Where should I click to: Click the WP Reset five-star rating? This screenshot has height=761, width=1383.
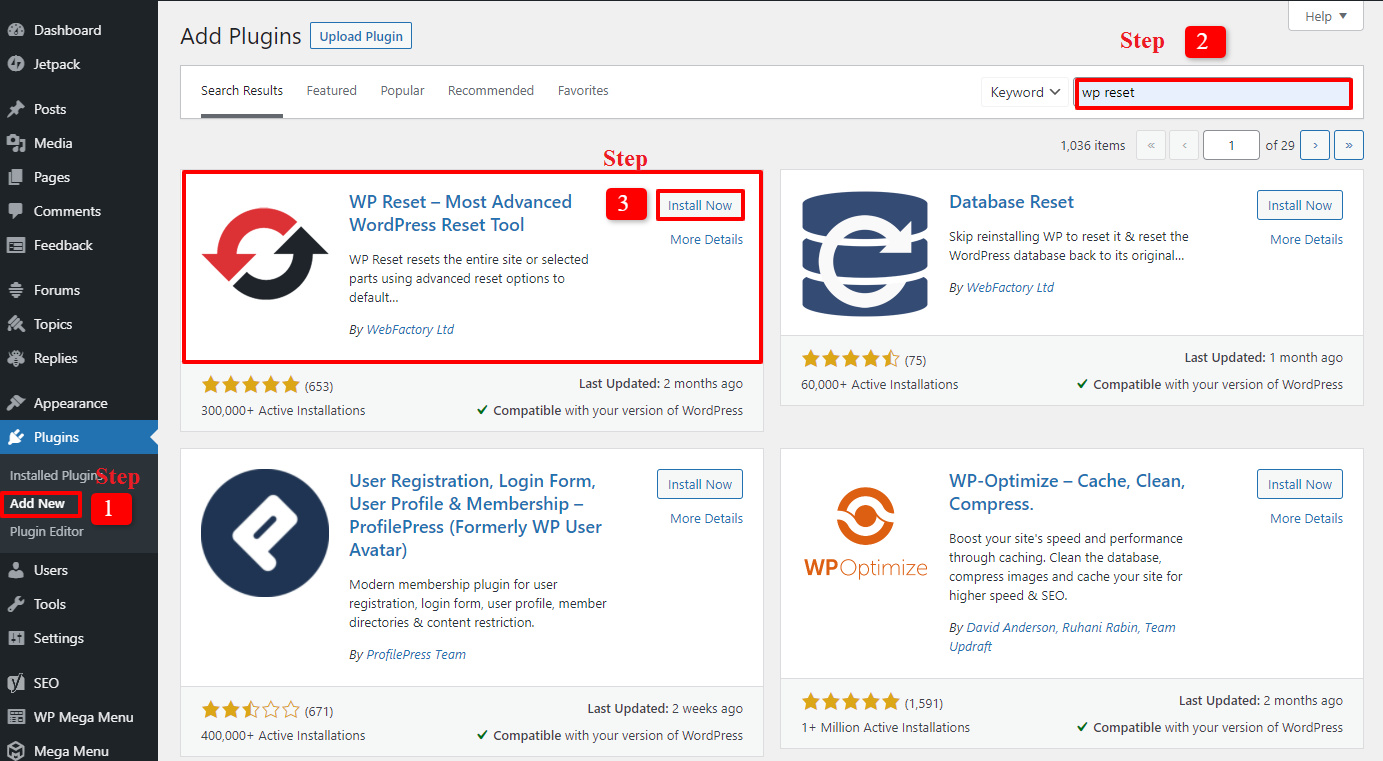tap(251, 385)
